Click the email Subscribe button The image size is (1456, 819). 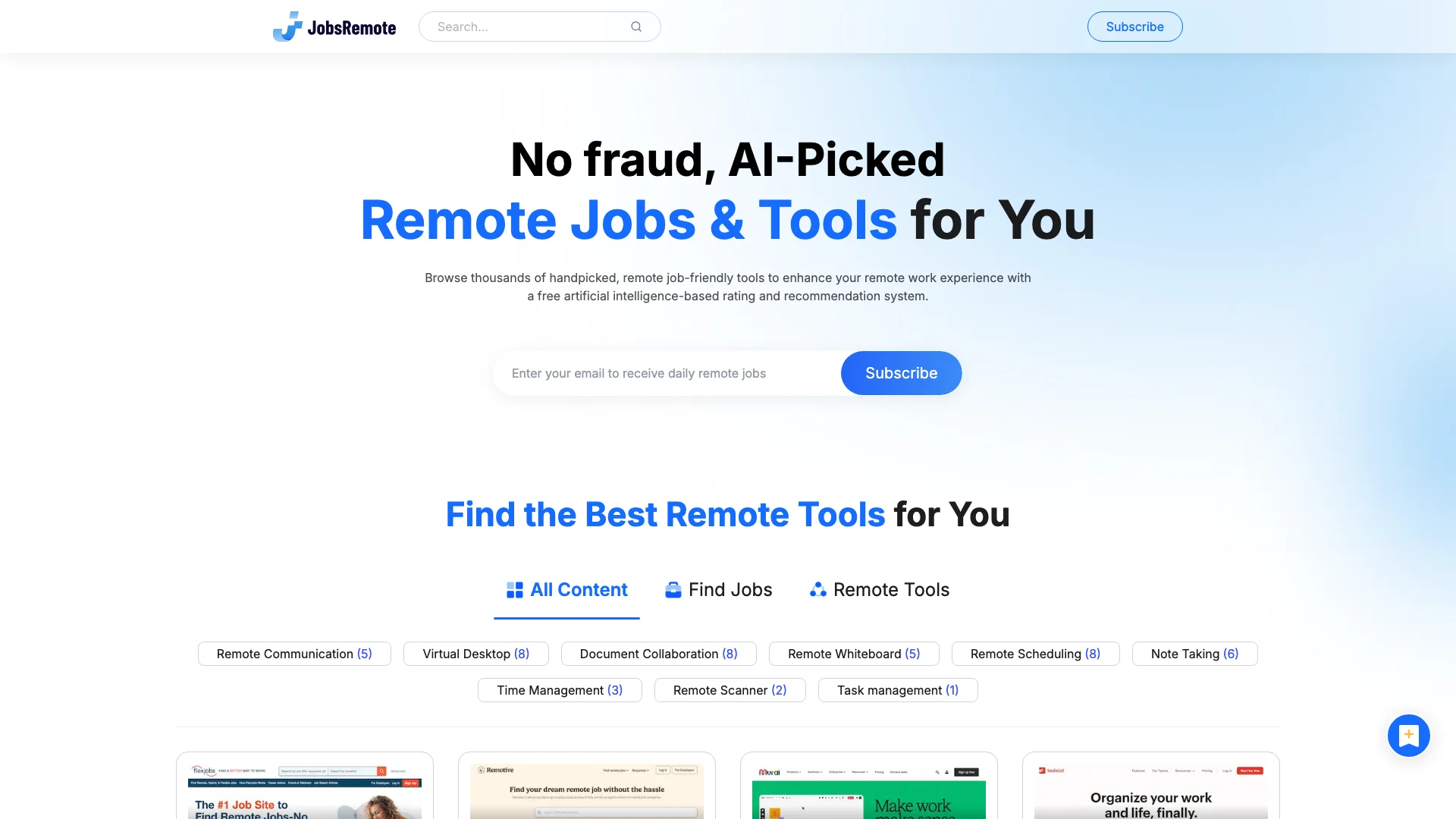tap(901, 373)
